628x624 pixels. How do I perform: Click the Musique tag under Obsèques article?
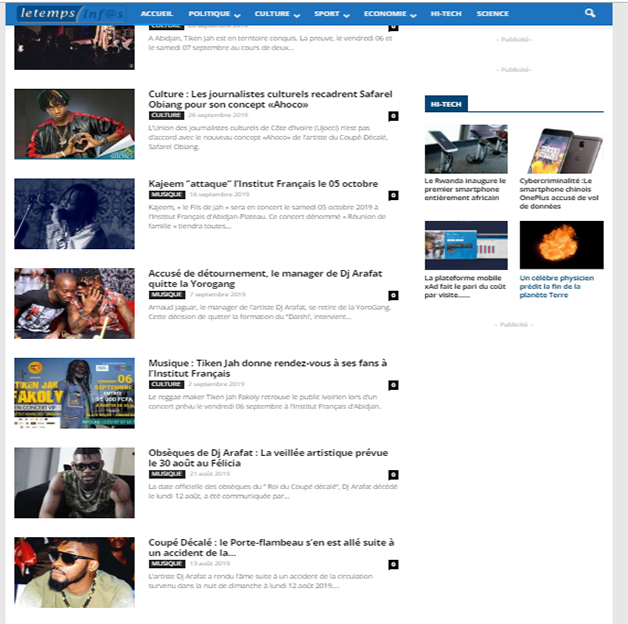(166, 474)
